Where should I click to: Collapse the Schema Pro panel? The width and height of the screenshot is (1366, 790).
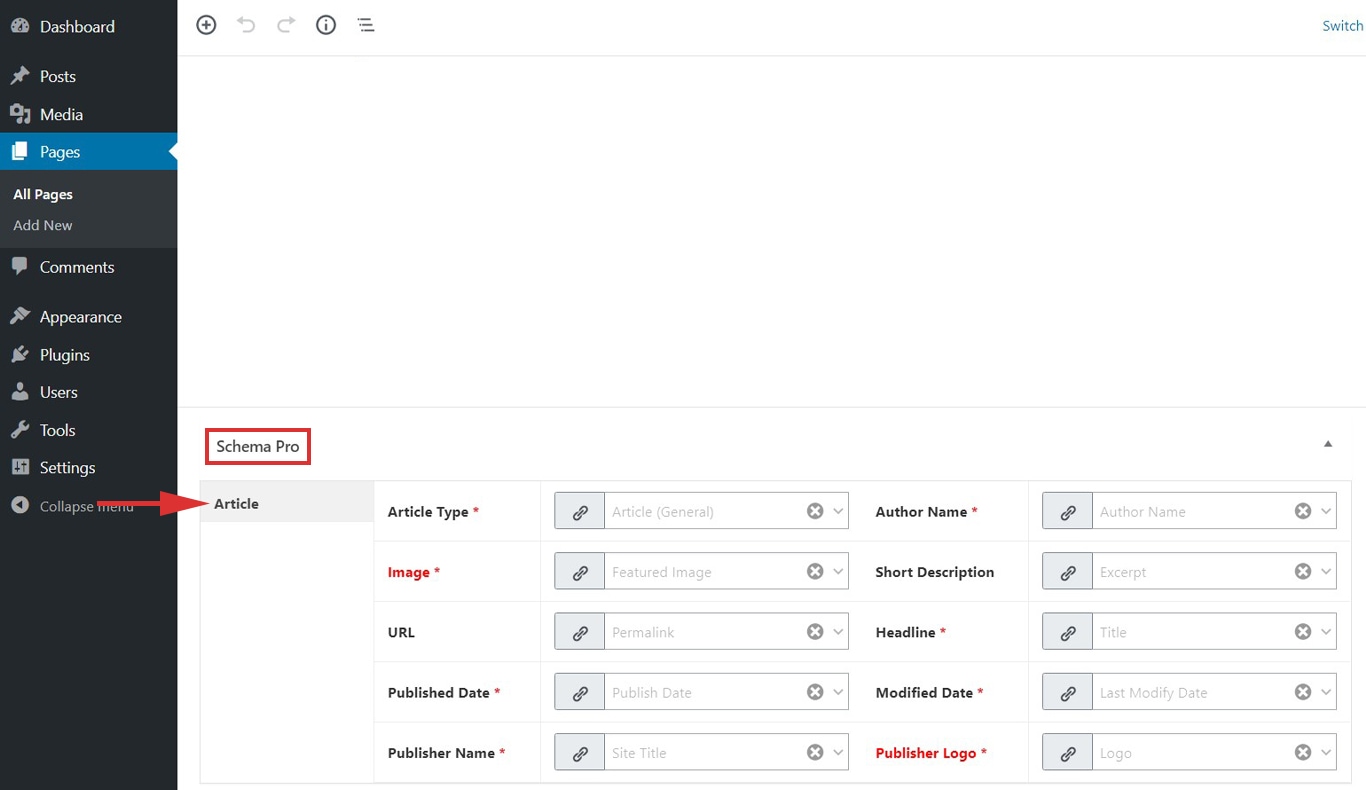pyautogui.click(x=1327, y=442)
